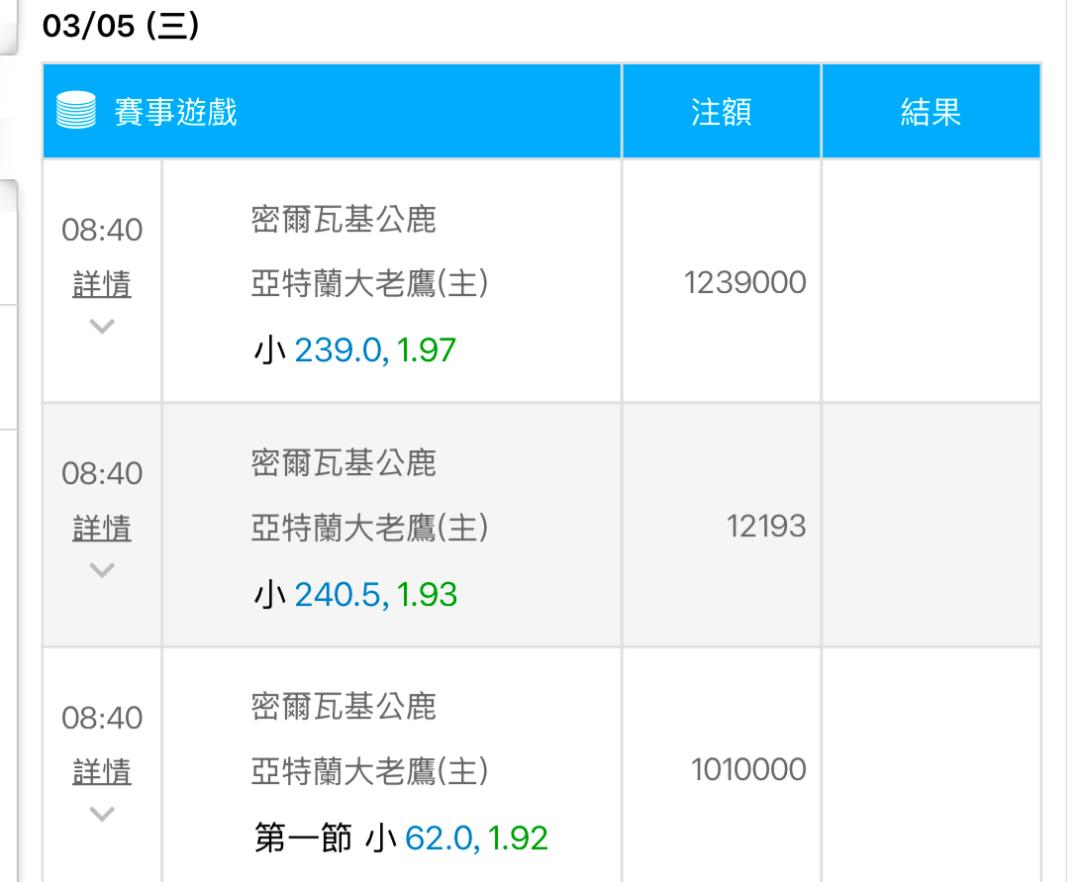1080x882 pixels.
Task: Open 詳情 link for the 12193 bet
Action: pyautogui.click(x=102, y=528)
